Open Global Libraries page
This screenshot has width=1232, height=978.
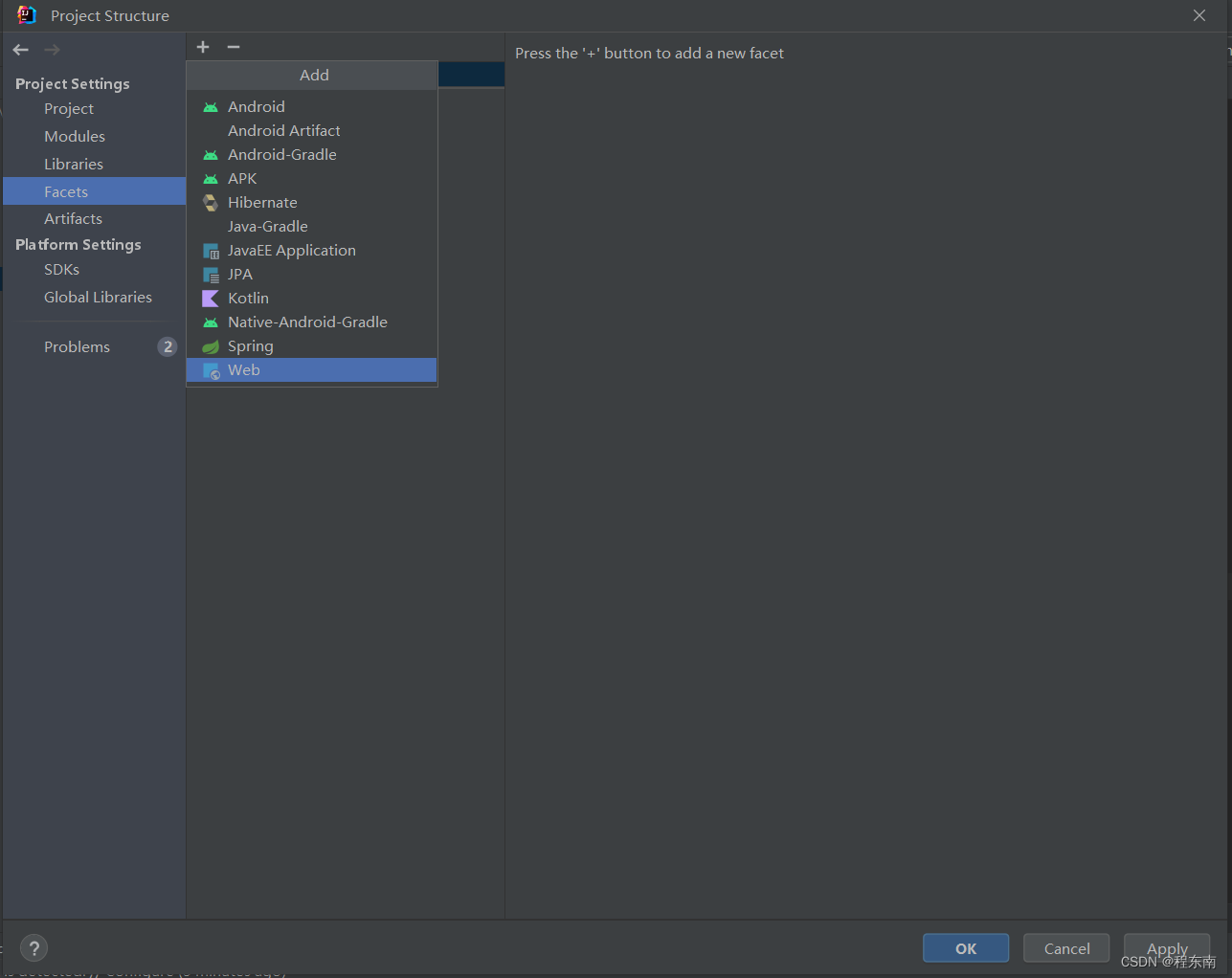pyautogui.click(x=94, y=298)
